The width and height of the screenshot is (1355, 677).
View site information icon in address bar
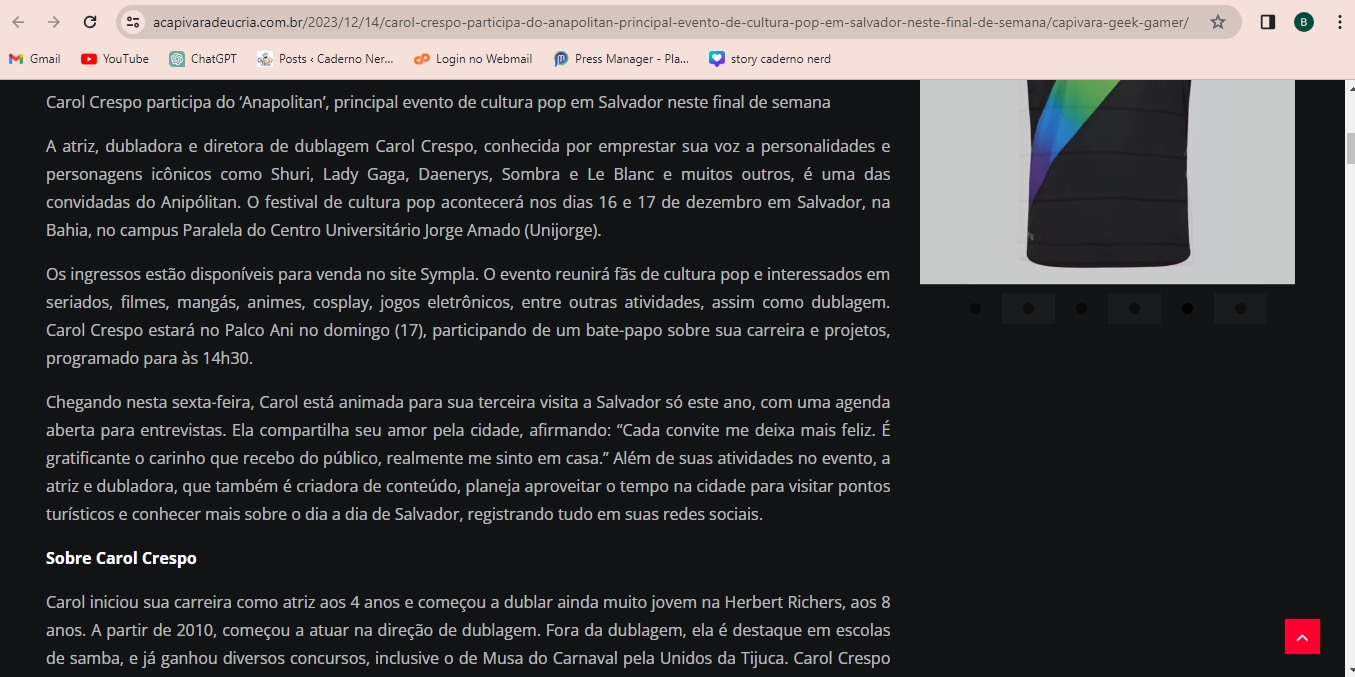point(133,22)
